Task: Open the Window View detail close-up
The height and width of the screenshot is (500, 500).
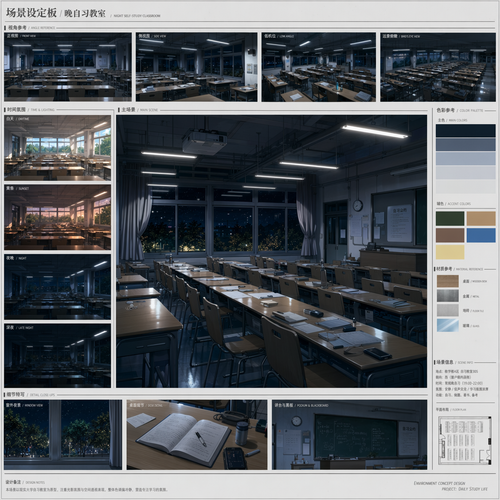Action: click(63, 435)
